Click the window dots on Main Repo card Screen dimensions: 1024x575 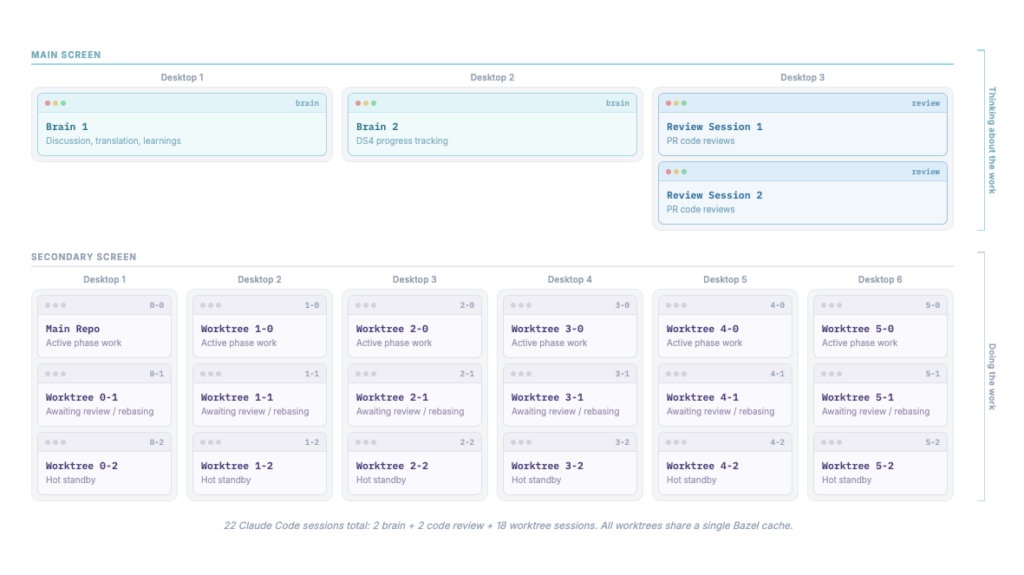tap(56, 305)
